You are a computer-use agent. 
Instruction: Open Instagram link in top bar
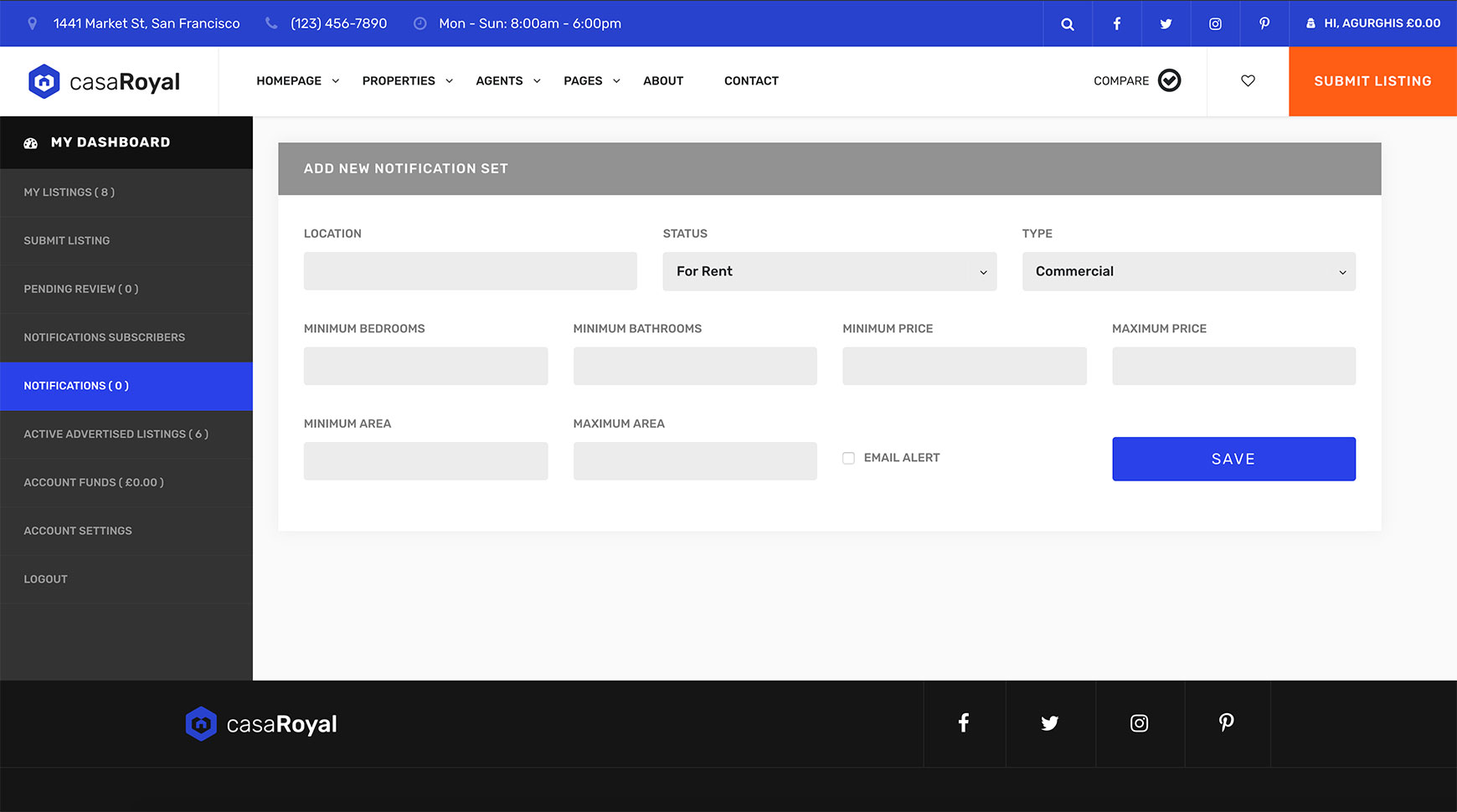(1215, 23)
